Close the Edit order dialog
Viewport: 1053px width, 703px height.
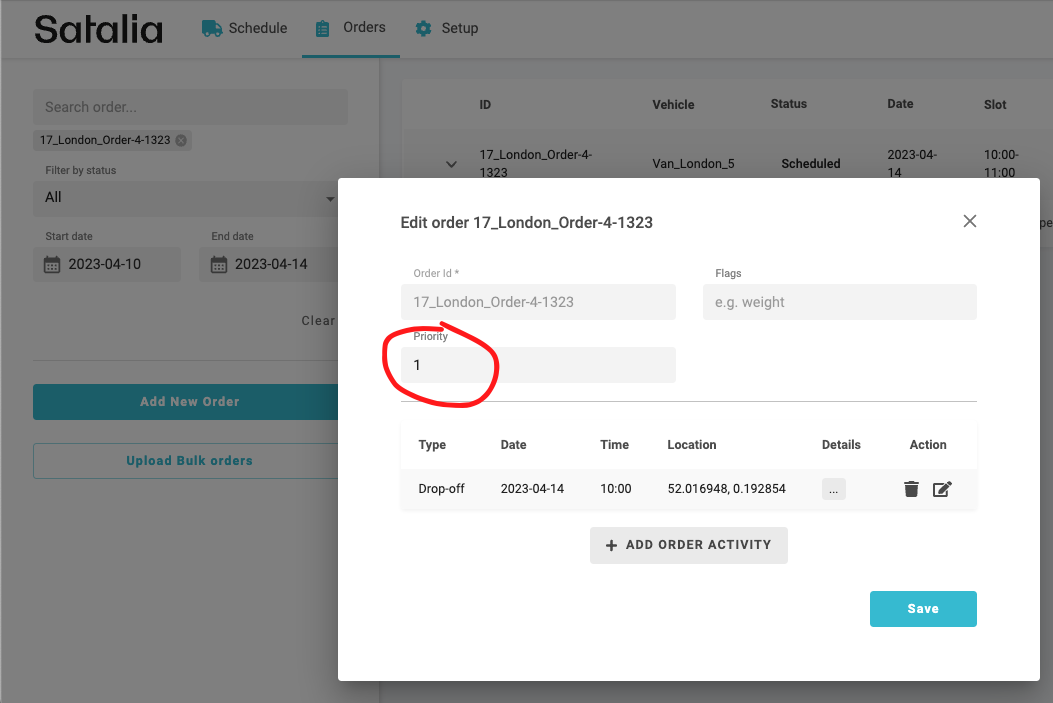click(x=969, y=221)
